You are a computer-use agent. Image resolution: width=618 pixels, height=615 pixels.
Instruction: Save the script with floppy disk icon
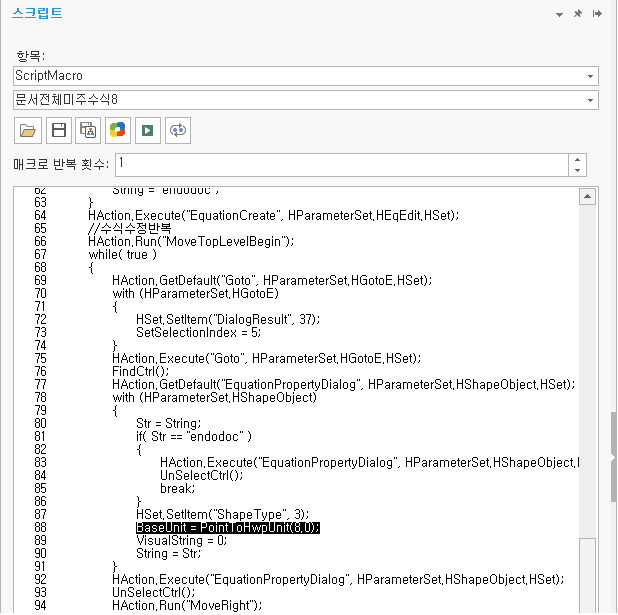point(59,130)
